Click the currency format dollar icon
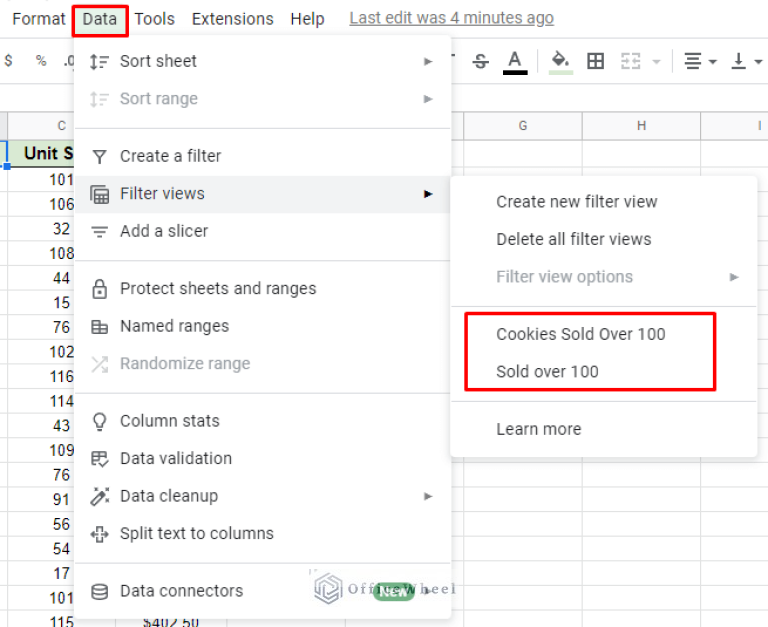This screenshot has width=768, height=627. pyautogui.click(x=9, y=61)
